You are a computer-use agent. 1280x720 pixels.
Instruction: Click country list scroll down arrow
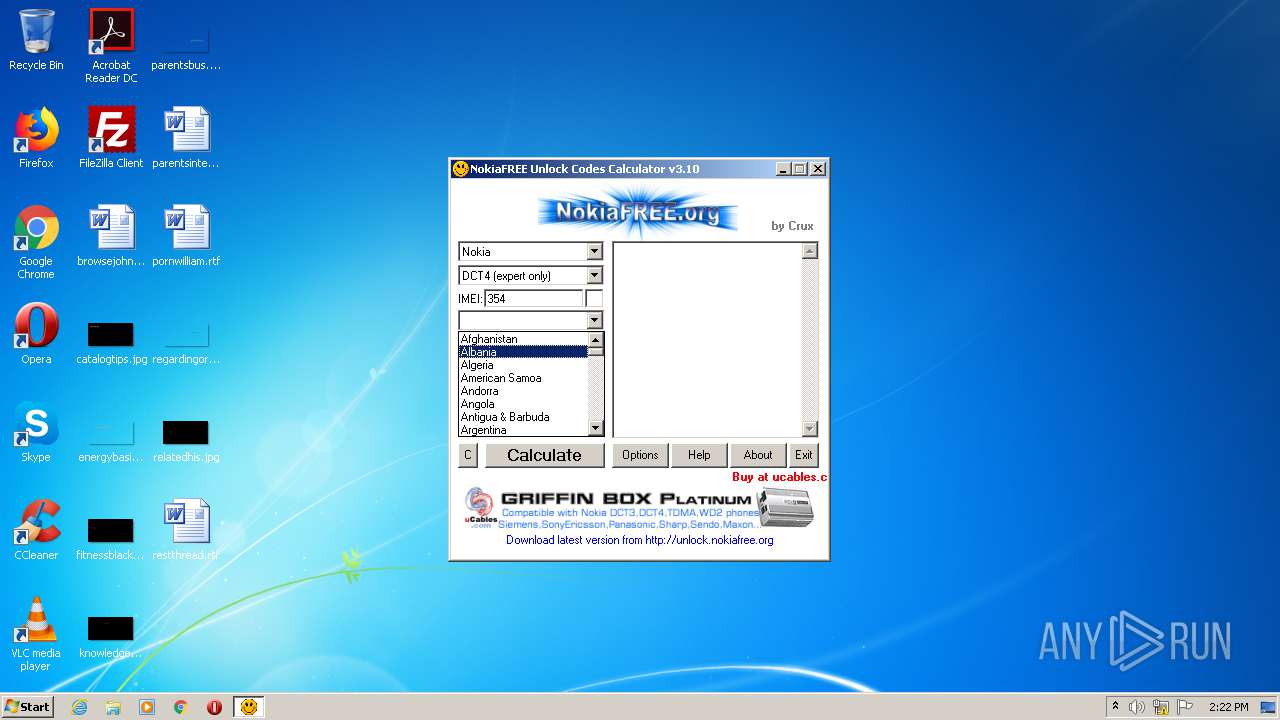596,428
